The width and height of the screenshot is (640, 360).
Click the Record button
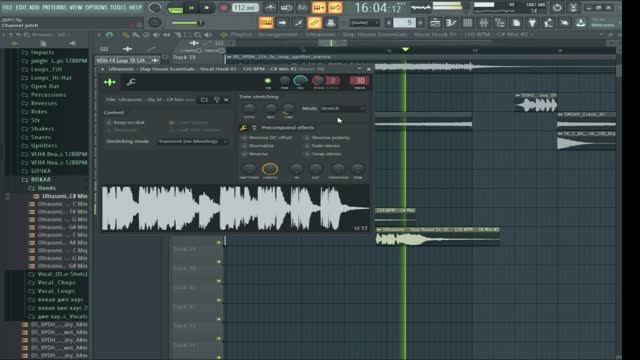223,8
